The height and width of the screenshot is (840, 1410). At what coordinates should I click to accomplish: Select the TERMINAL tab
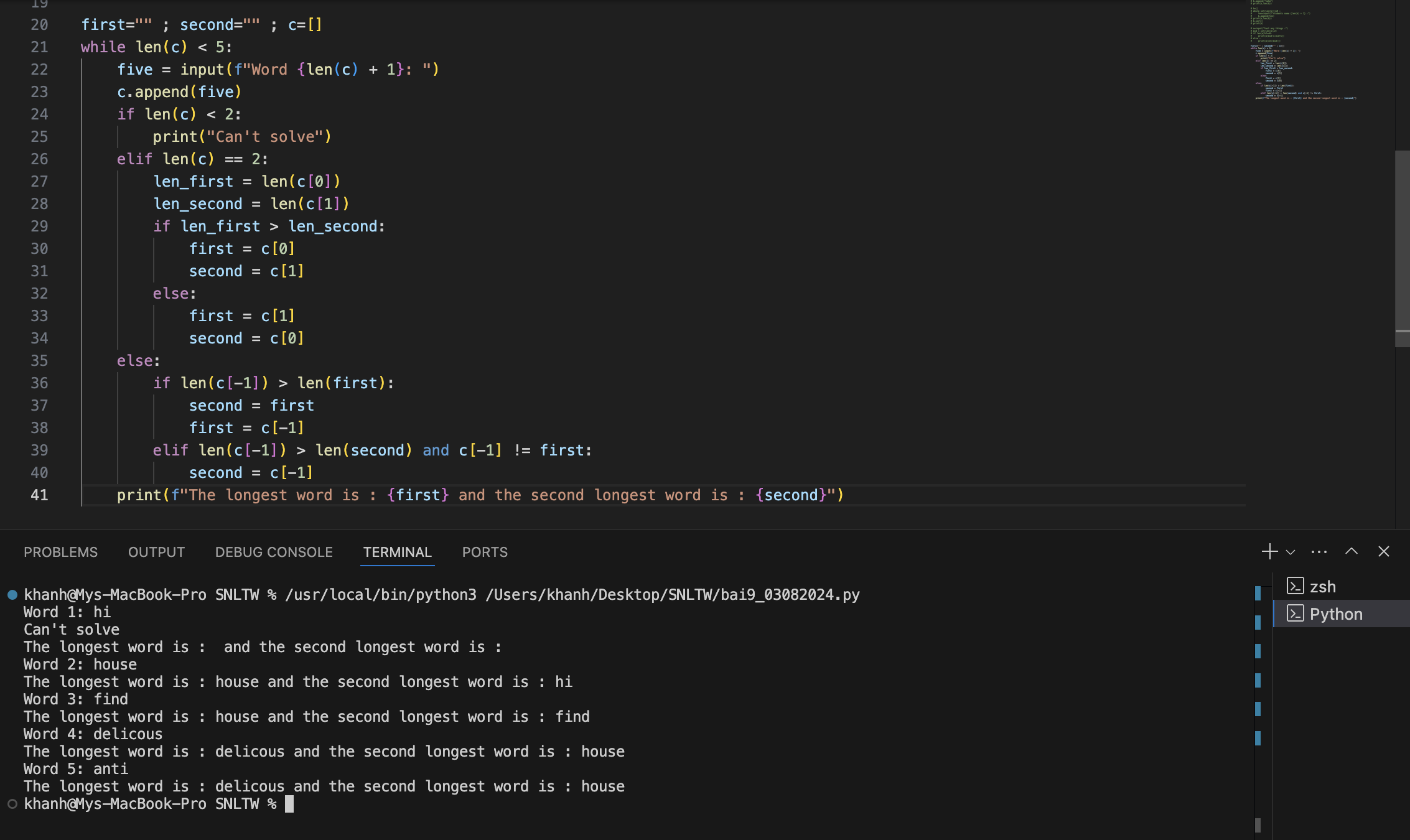pos(397,552)
